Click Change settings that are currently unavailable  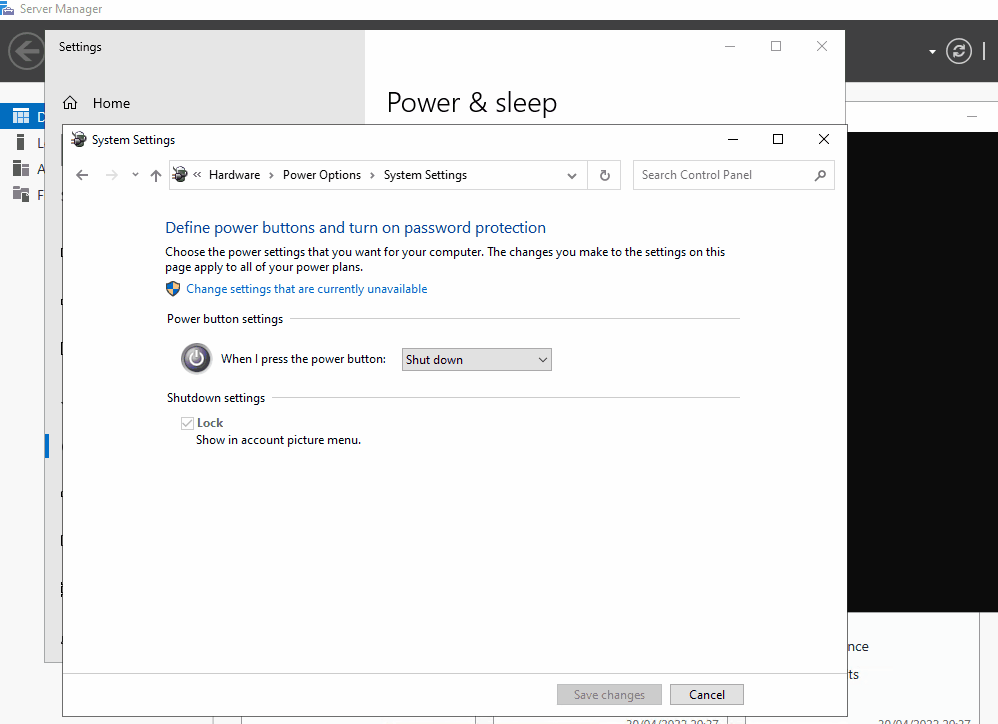306,289
